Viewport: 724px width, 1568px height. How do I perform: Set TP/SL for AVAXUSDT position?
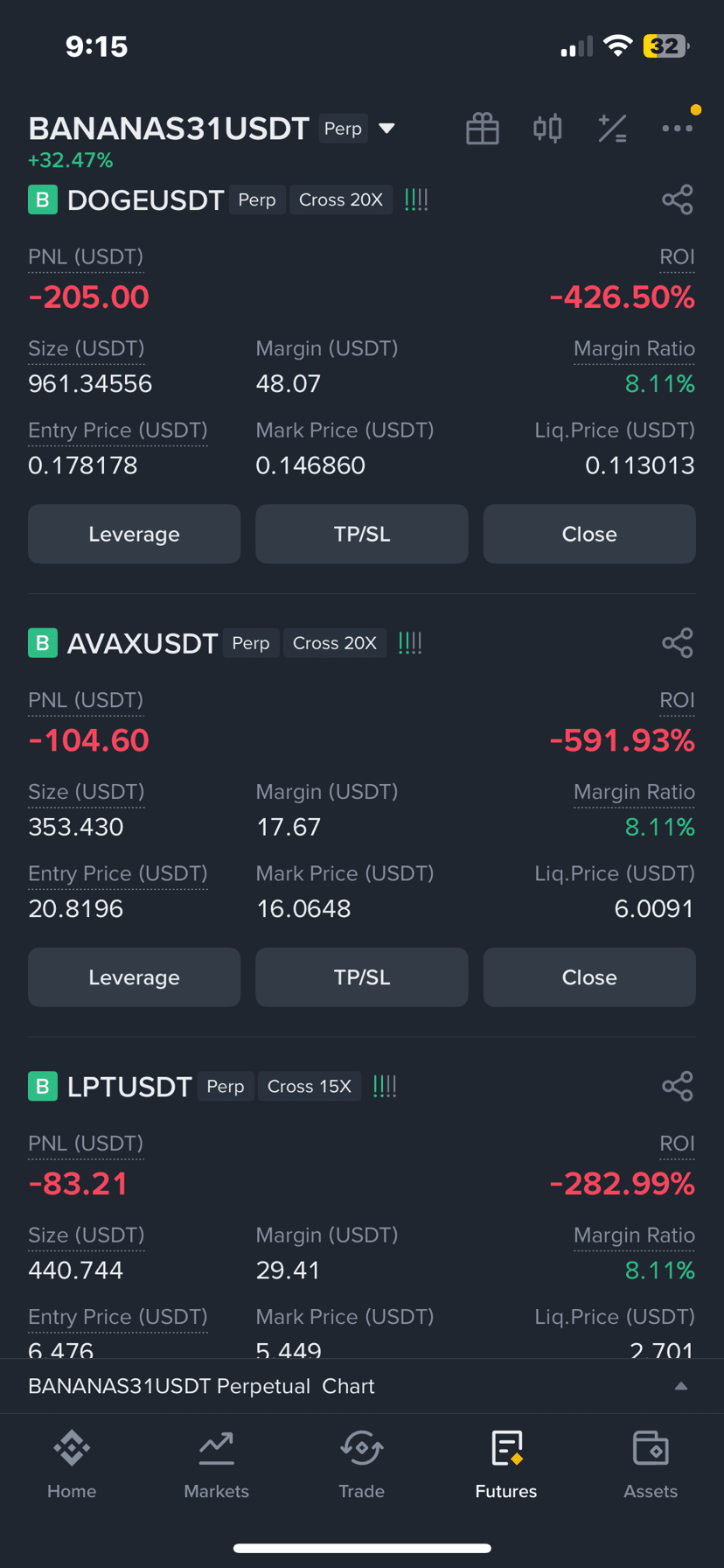[362, 977]
